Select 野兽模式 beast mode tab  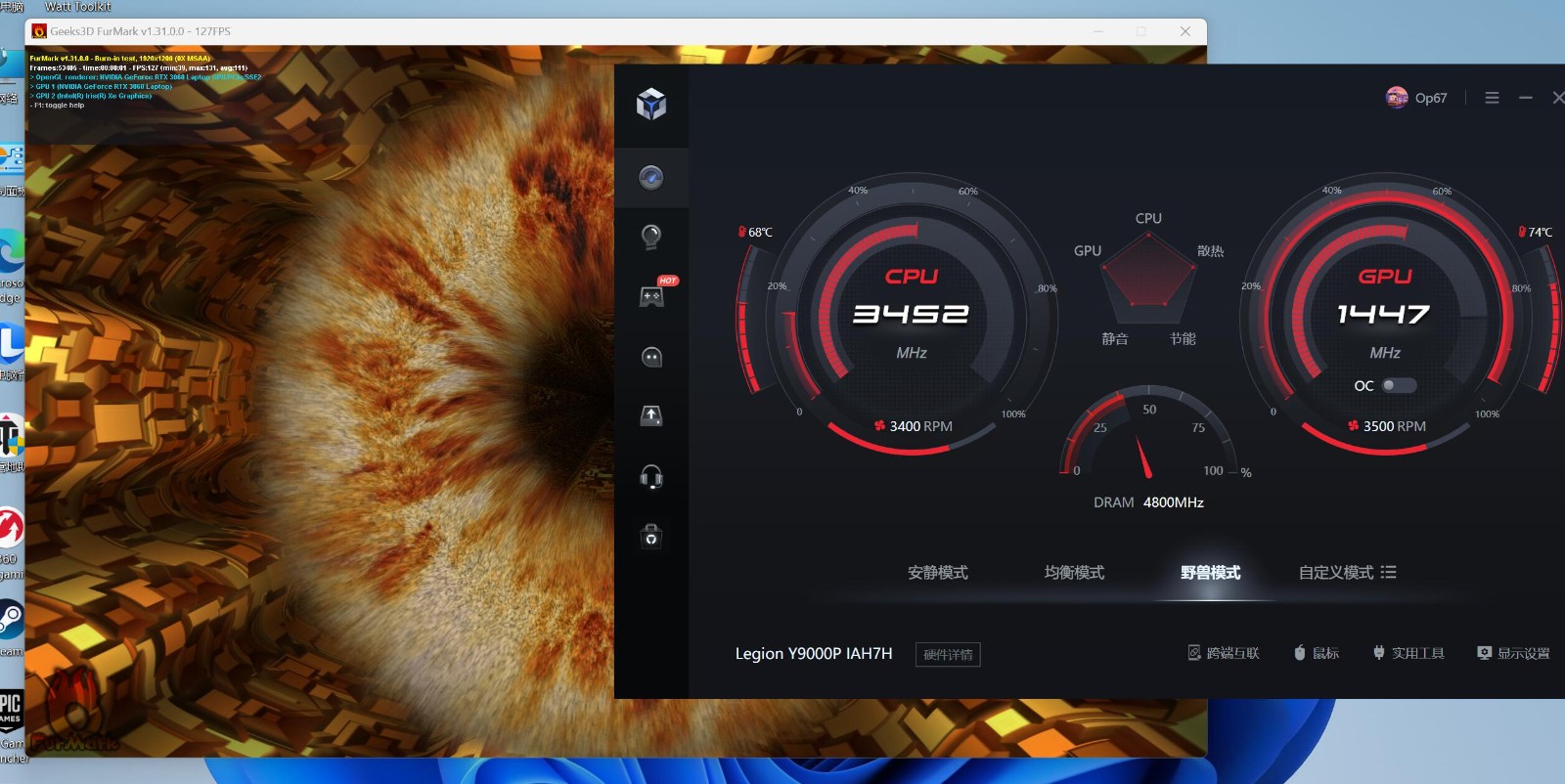pyautogui.click(x=1210, y=573)
